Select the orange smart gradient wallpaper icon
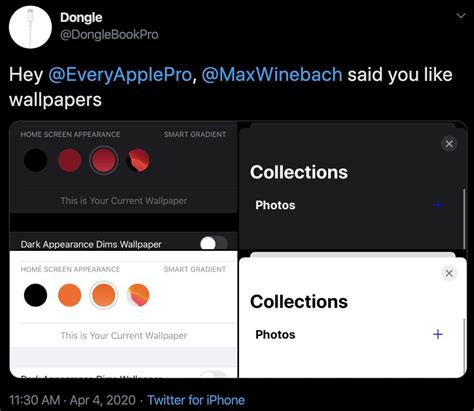 138,295
